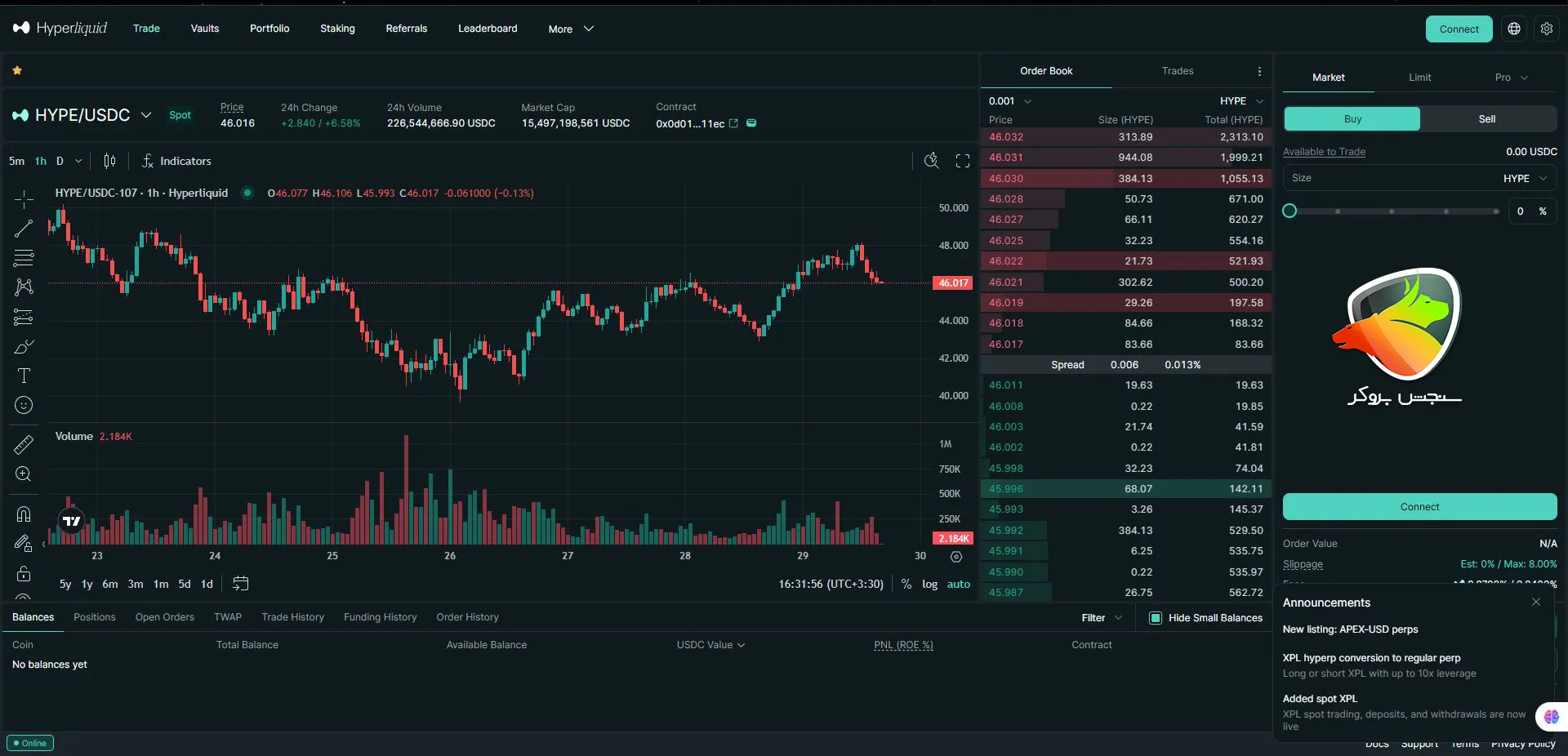The image size is (1568, 756).
Task: Toggle Hide Small Balances checkbox
Action: pyautogui.click(x=1156, y=618)
